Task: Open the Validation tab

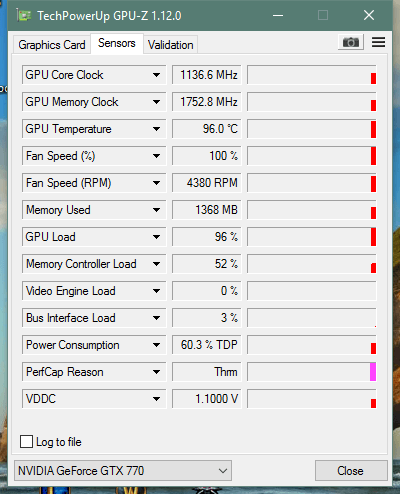Action: [x=171, y=45]
